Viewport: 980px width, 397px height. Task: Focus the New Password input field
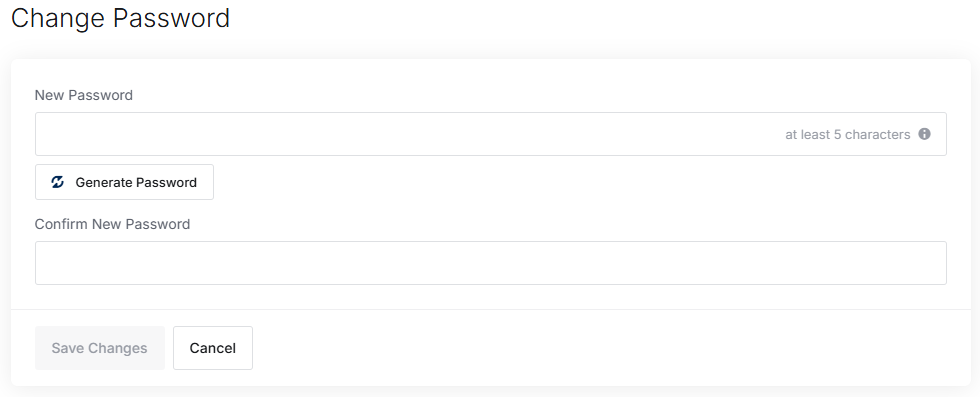point(491,134)
